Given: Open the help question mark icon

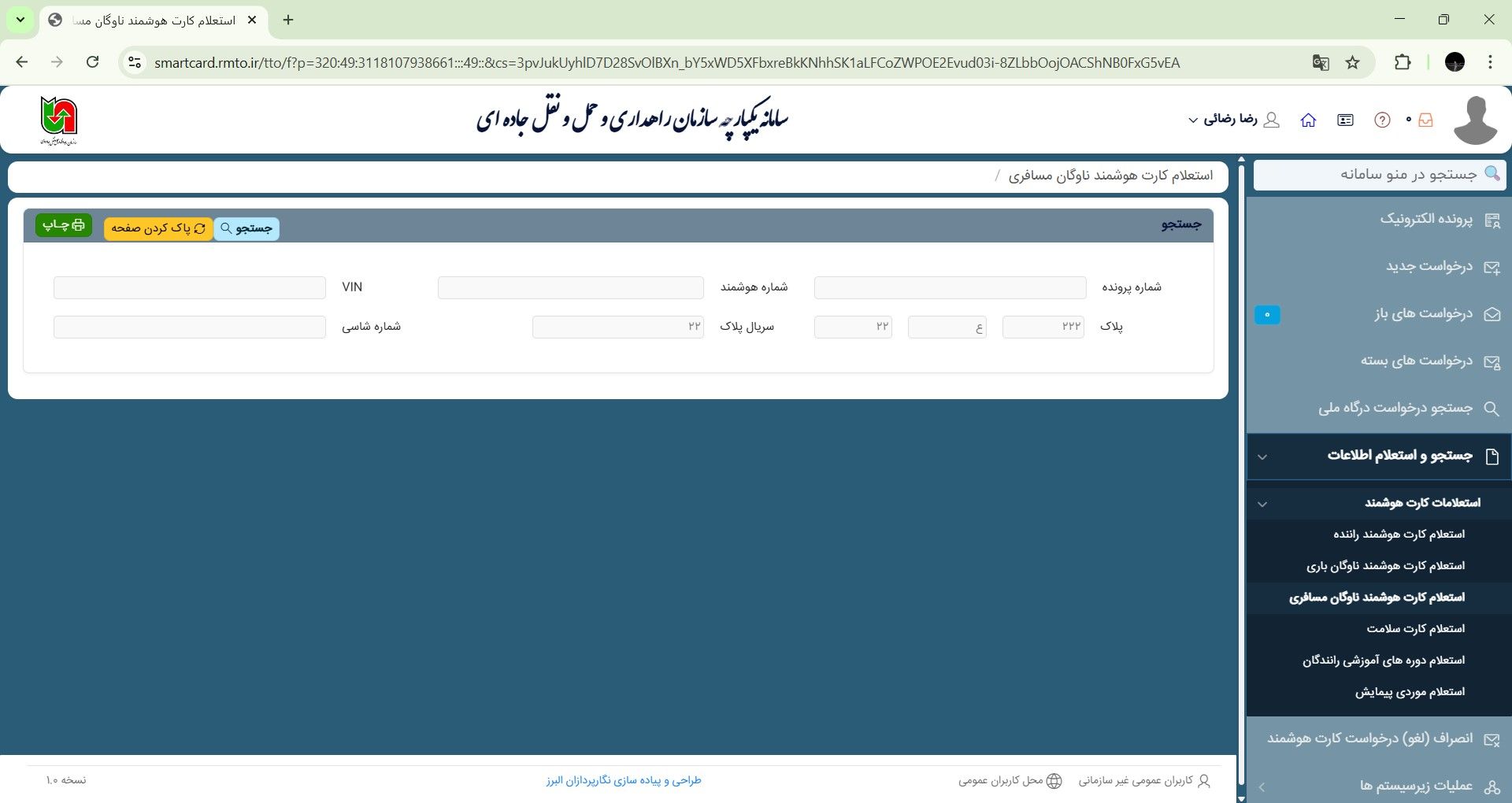Looking at the screenshot, I should [1380, 120].
